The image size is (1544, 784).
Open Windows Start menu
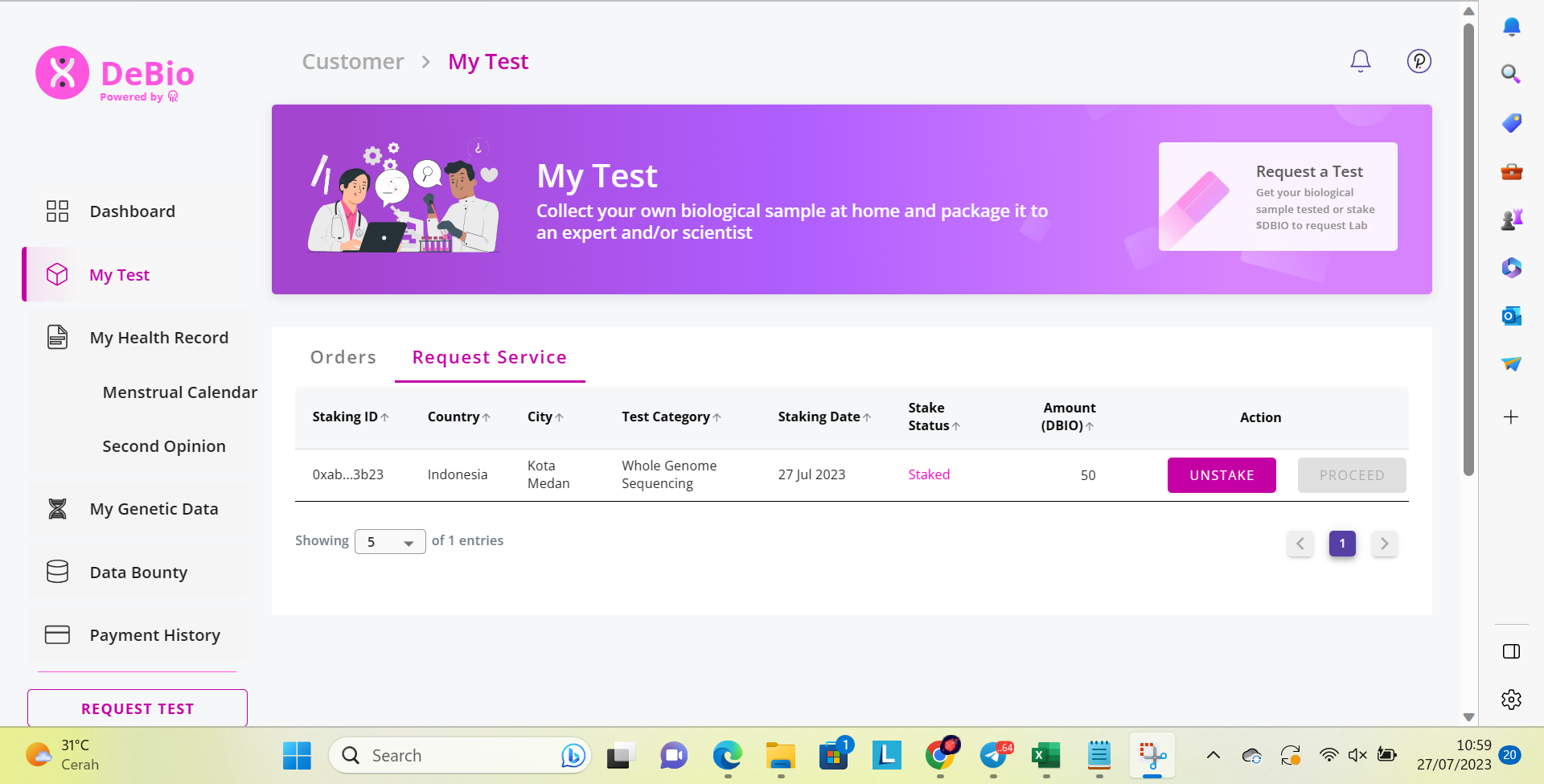(x=297, y=755)
